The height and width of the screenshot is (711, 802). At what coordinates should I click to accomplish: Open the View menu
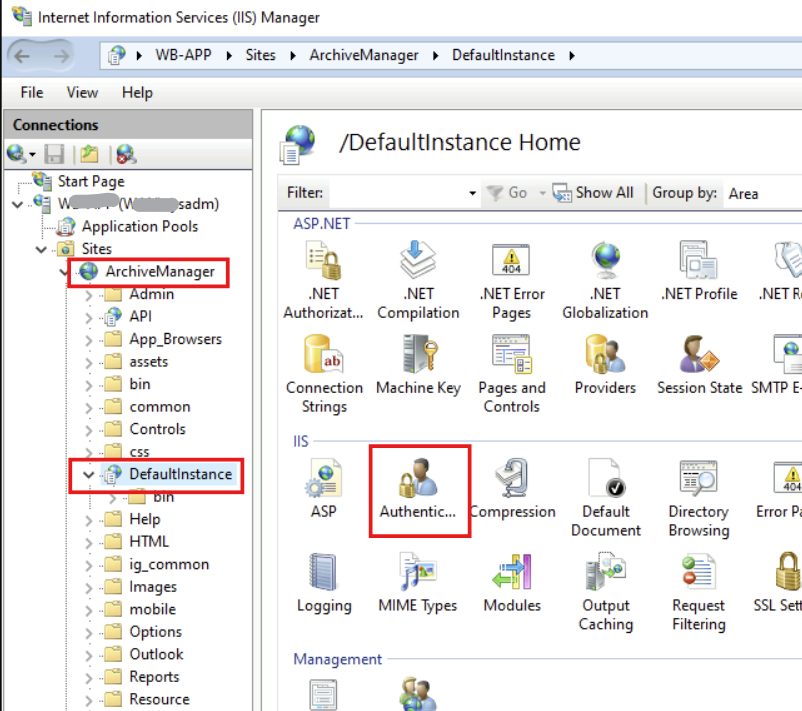[82, 93]
